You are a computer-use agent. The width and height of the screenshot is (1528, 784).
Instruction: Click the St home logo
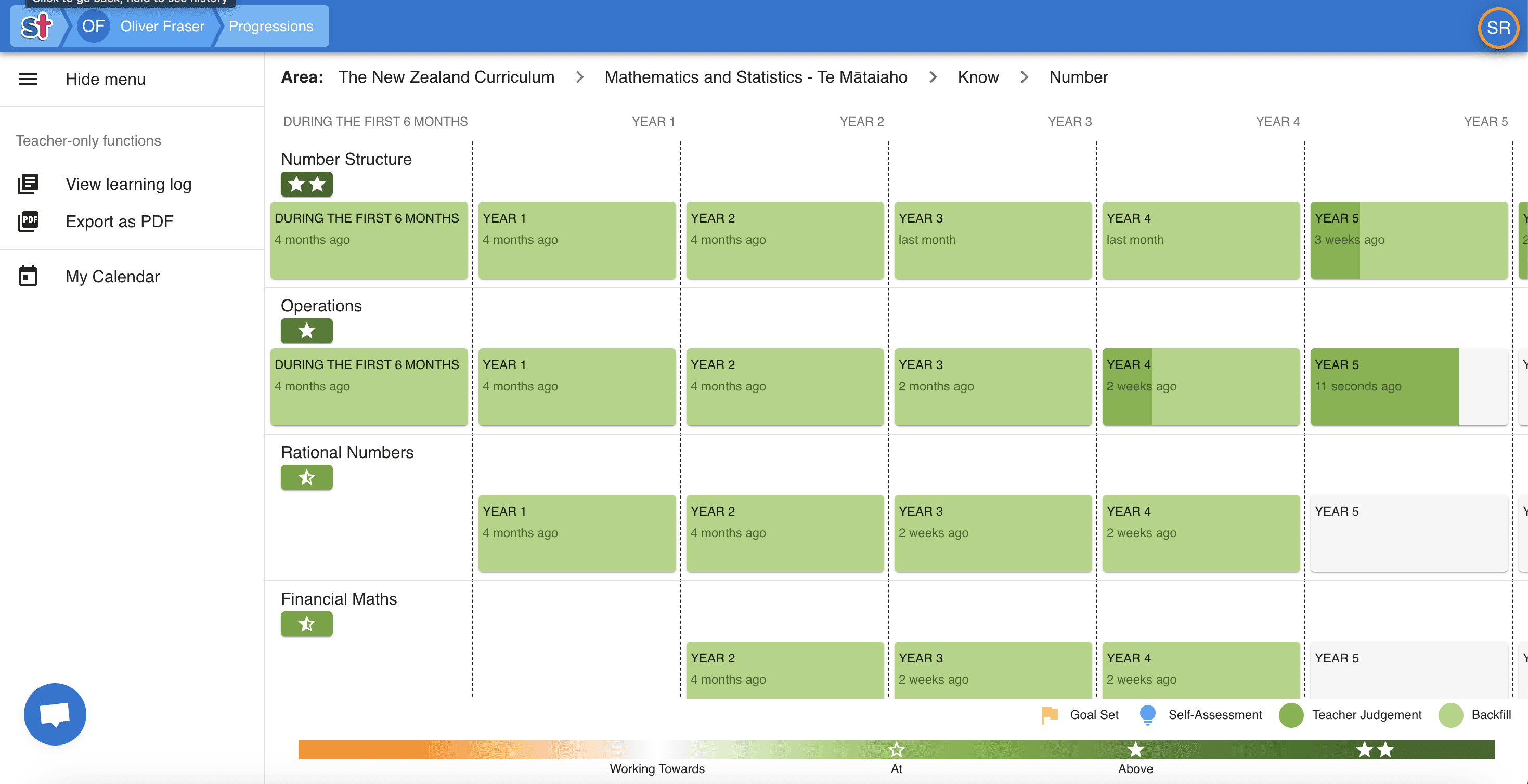pos(36,26)
